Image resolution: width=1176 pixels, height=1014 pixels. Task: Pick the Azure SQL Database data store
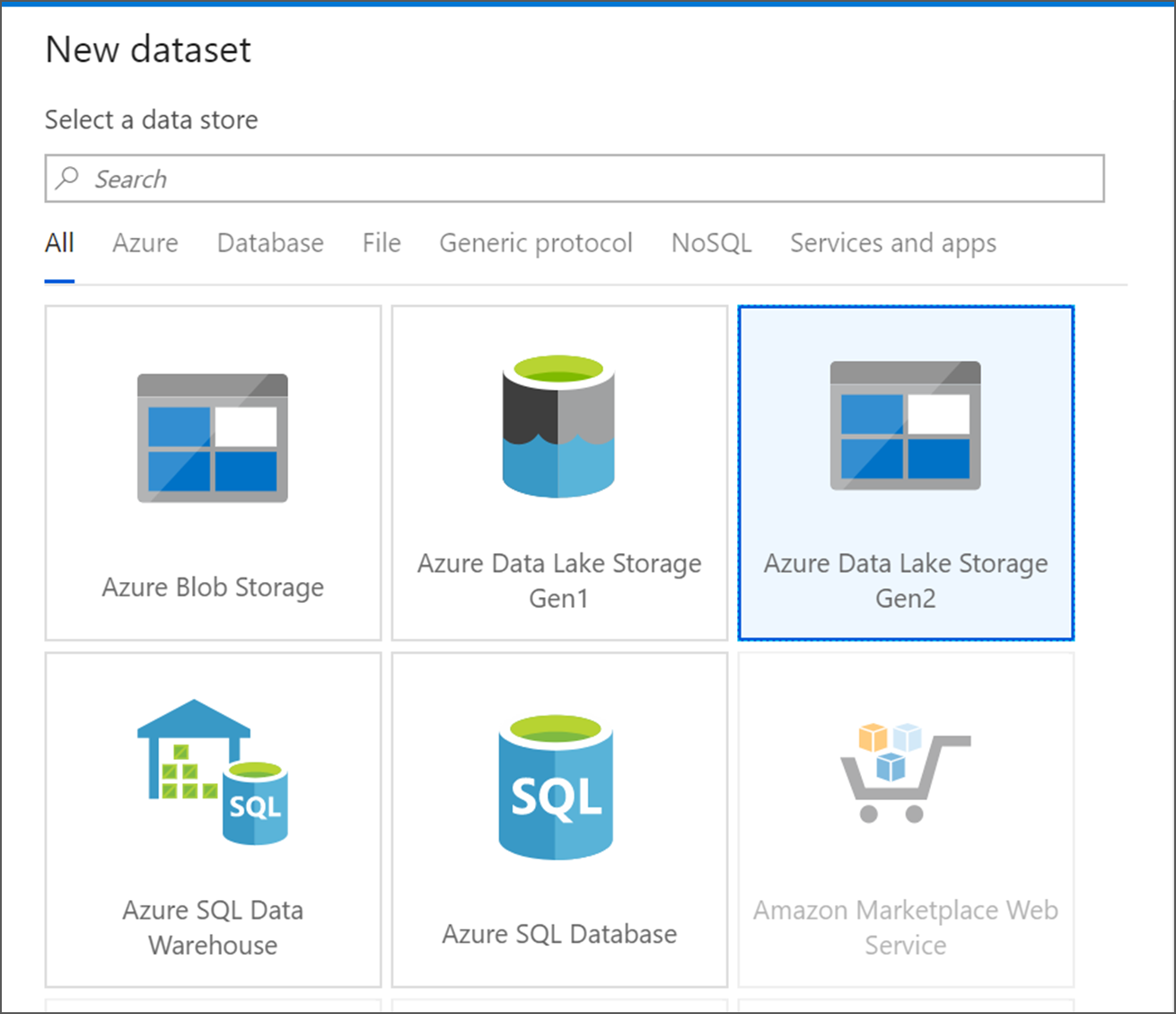coord(558,817)
